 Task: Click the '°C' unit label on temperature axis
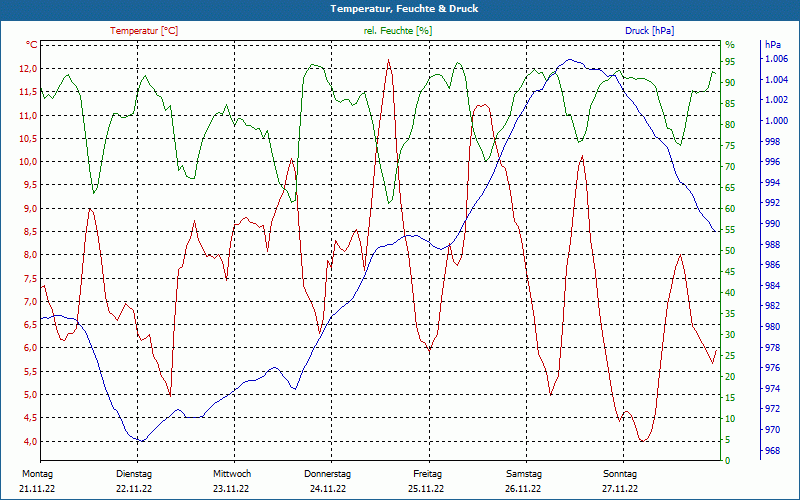(32, 45)
